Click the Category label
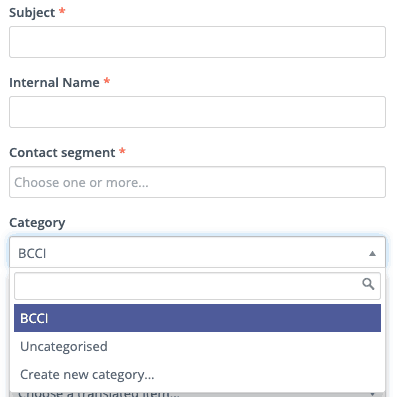393x397 pixels. coord(37,223)
